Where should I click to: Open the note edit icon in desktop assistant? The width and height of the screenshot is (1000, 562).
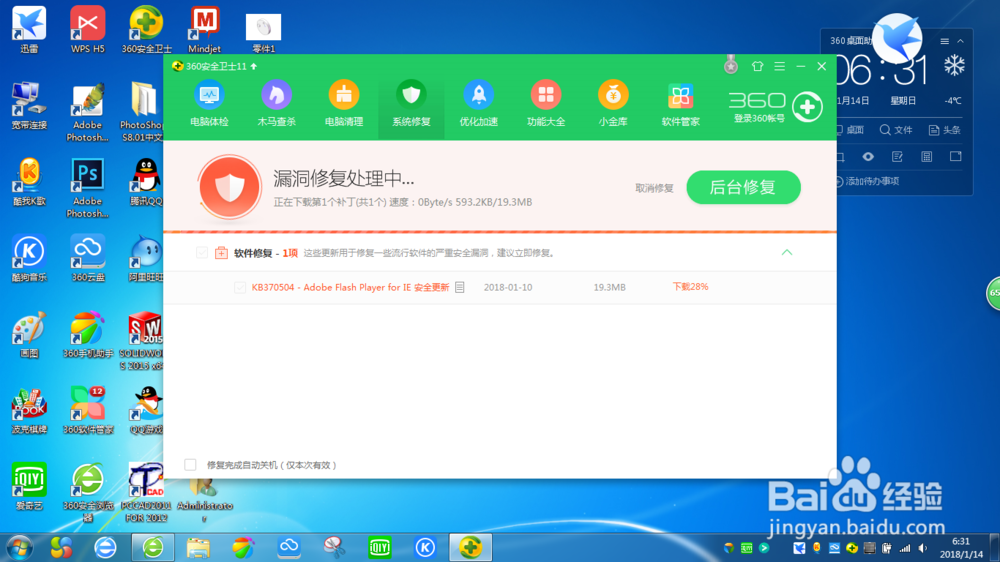point(897,157)
